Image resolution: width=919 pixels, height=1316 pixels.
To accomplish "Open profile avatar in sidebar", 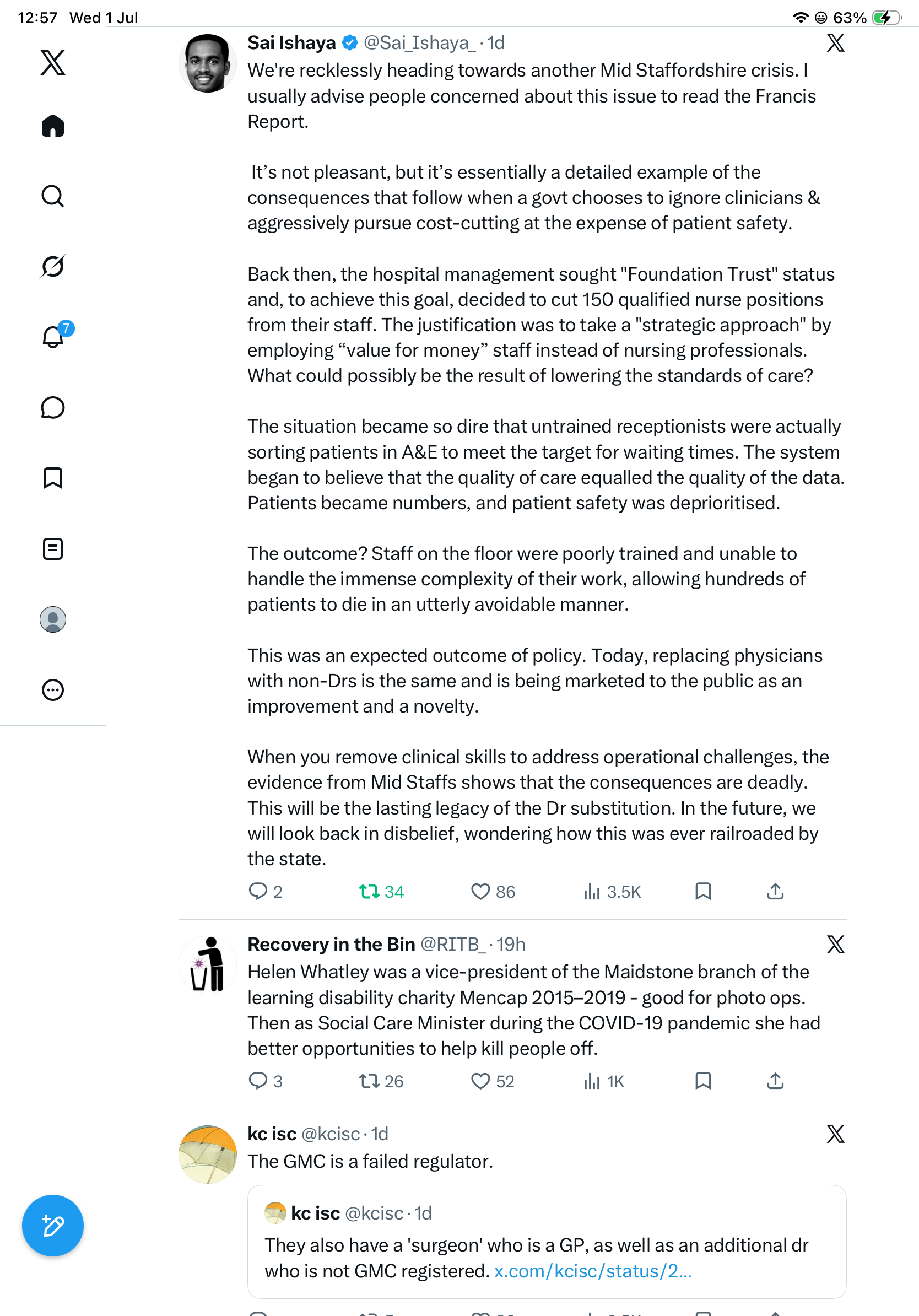I will (x=53, y=619).
